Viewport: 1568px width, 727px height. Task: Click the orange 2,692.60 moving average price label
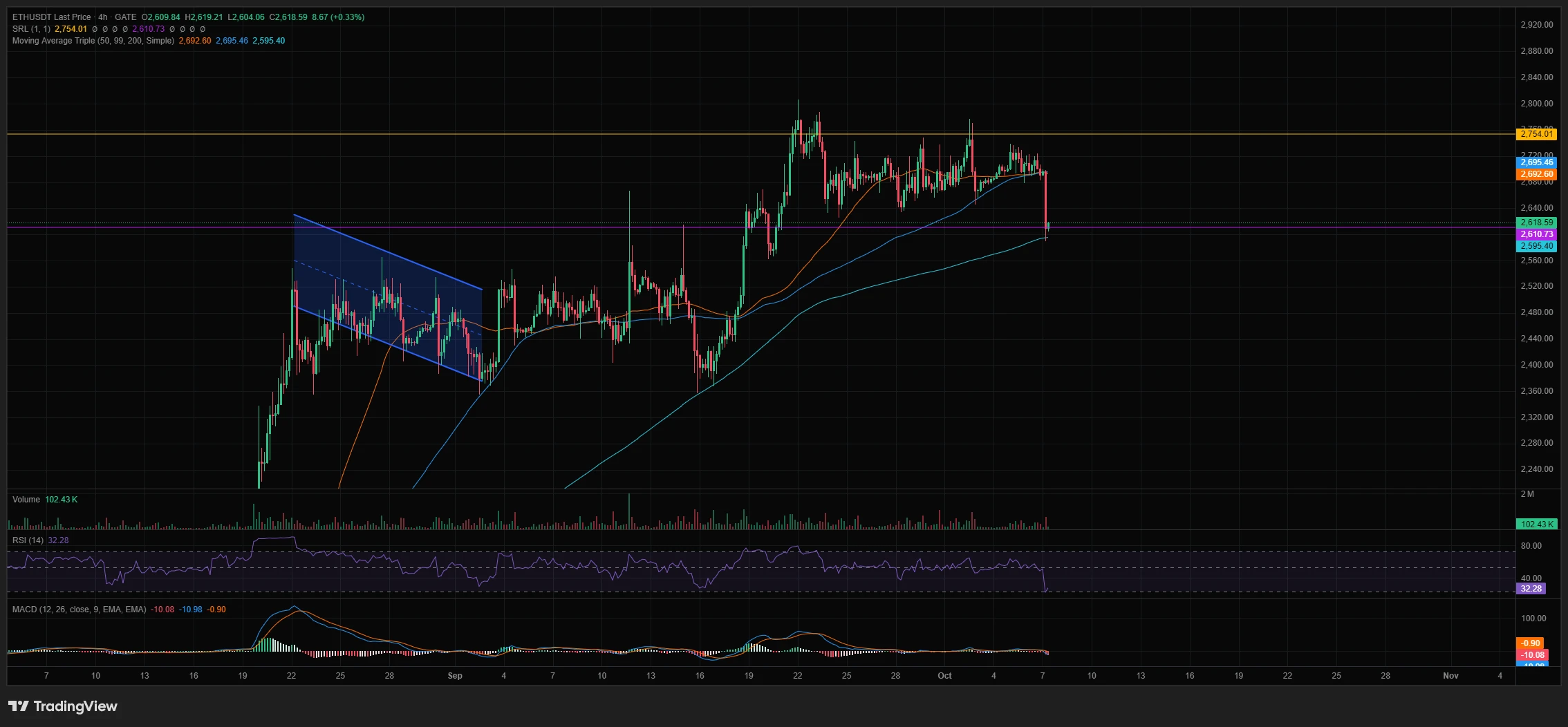coord(1536,174)
